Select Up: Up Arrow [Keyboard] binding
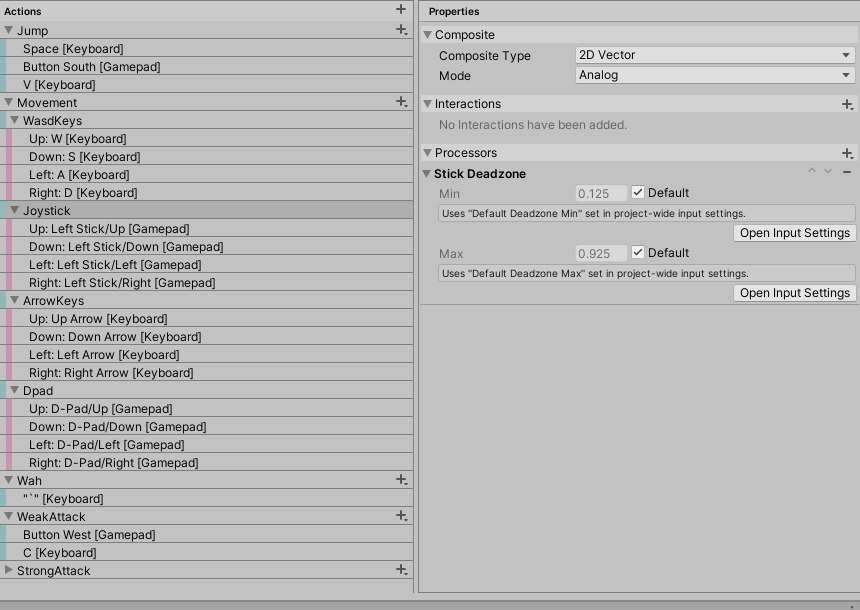The width and height of the screenshot is (860, 610). click(x=207, y=318)
